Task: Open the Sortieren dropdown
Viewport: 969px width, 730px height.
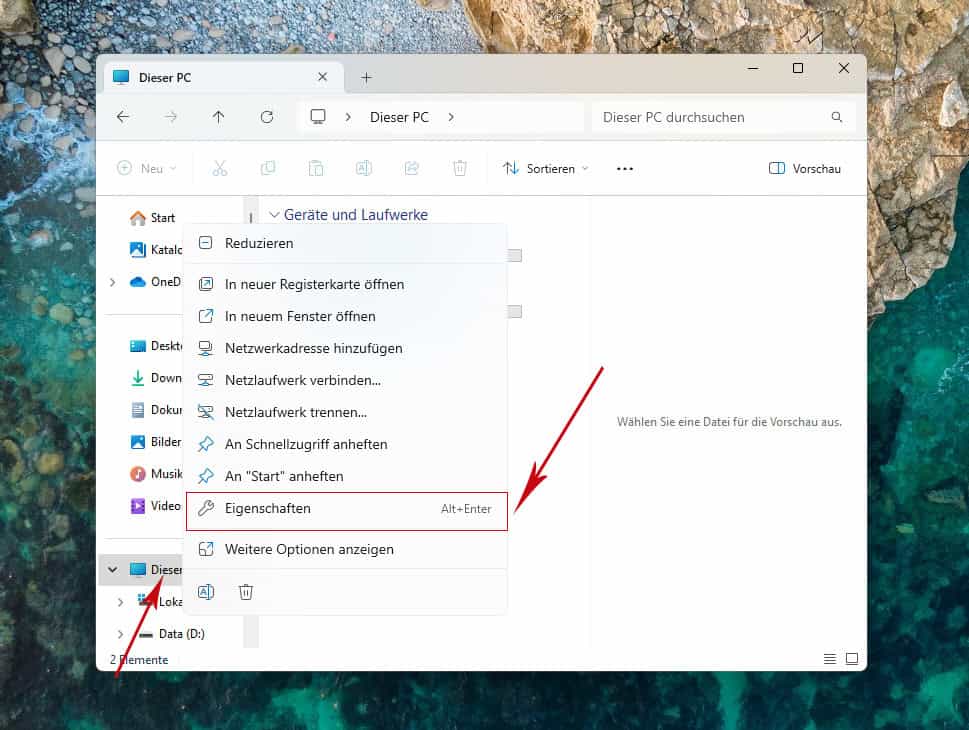Action: [546, 169]
